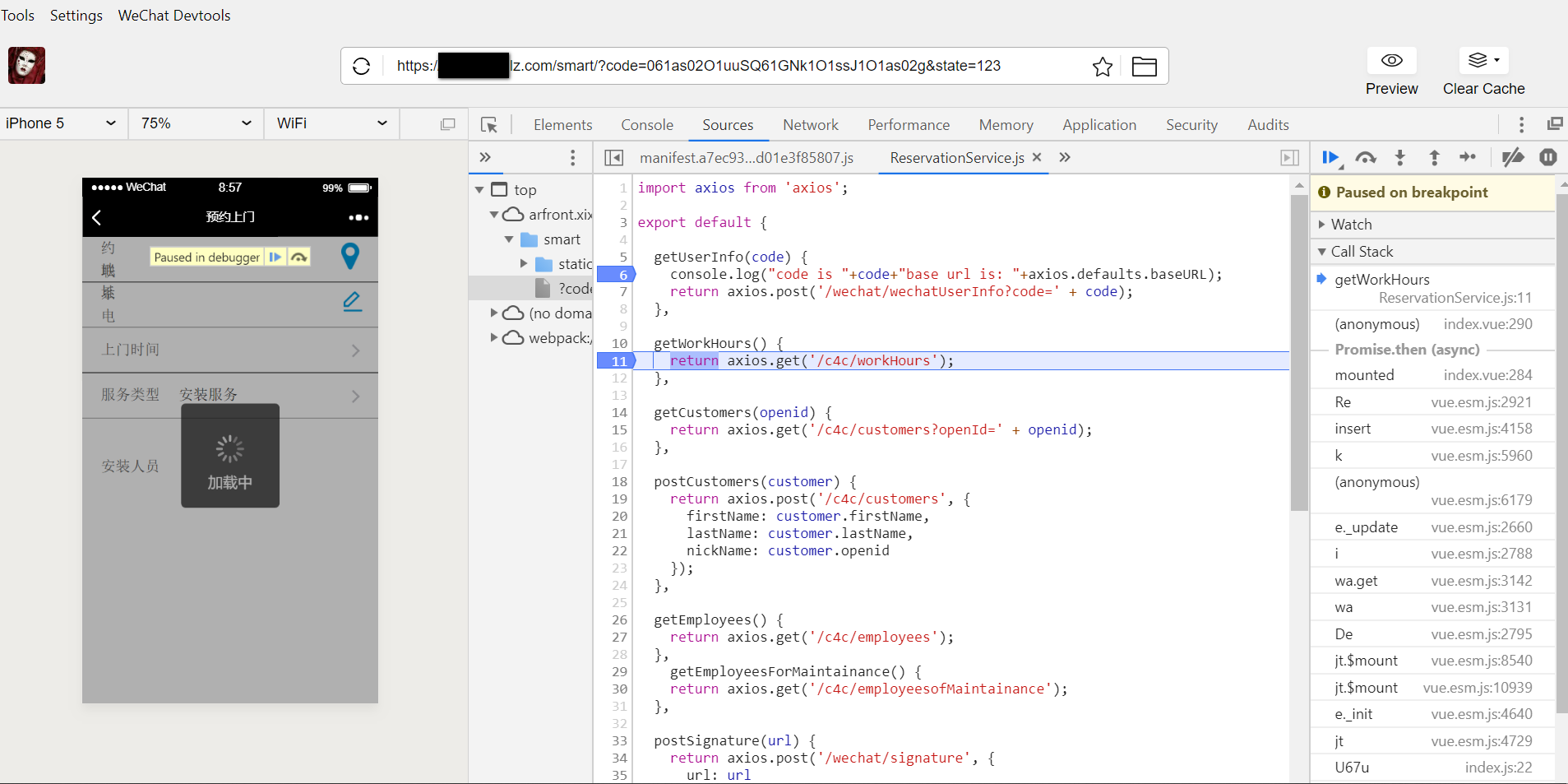Close the ReservationService.js tab
This screenshot has width=1568, height=784.
pos(1037,157)
